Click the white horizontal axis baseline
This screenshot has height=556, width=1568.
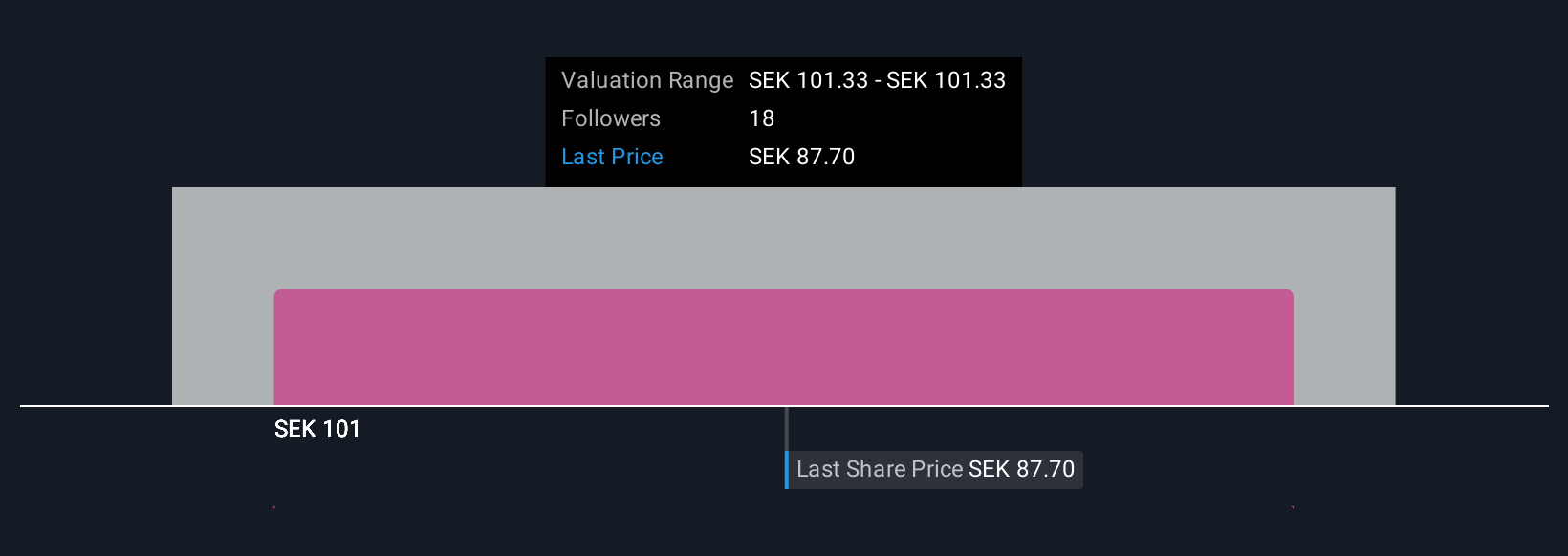784,406
